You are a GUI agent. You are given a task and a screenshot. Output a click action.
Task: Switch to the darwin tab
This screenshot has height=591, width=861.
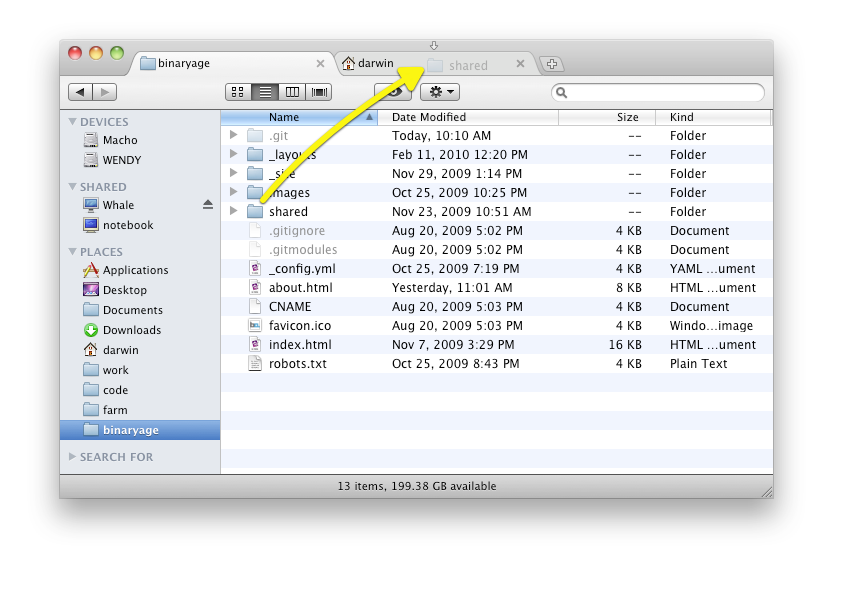[375, 62]
